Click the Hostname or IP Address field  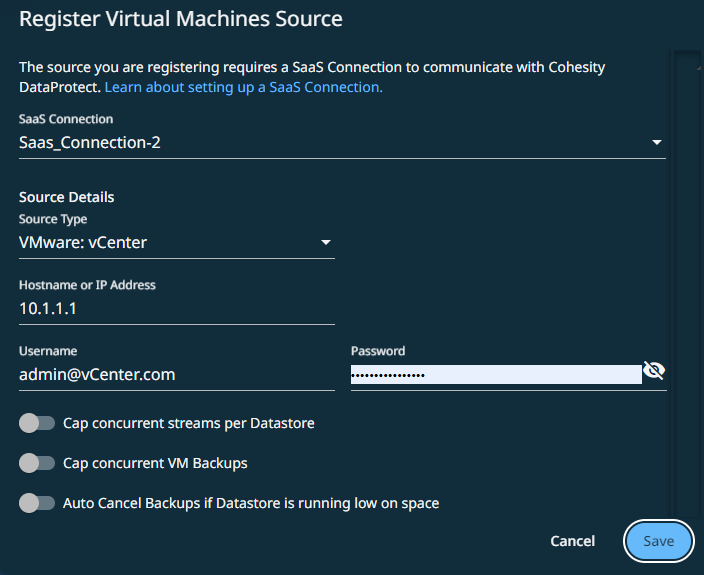pyautogui.click(x=176, y=309)
